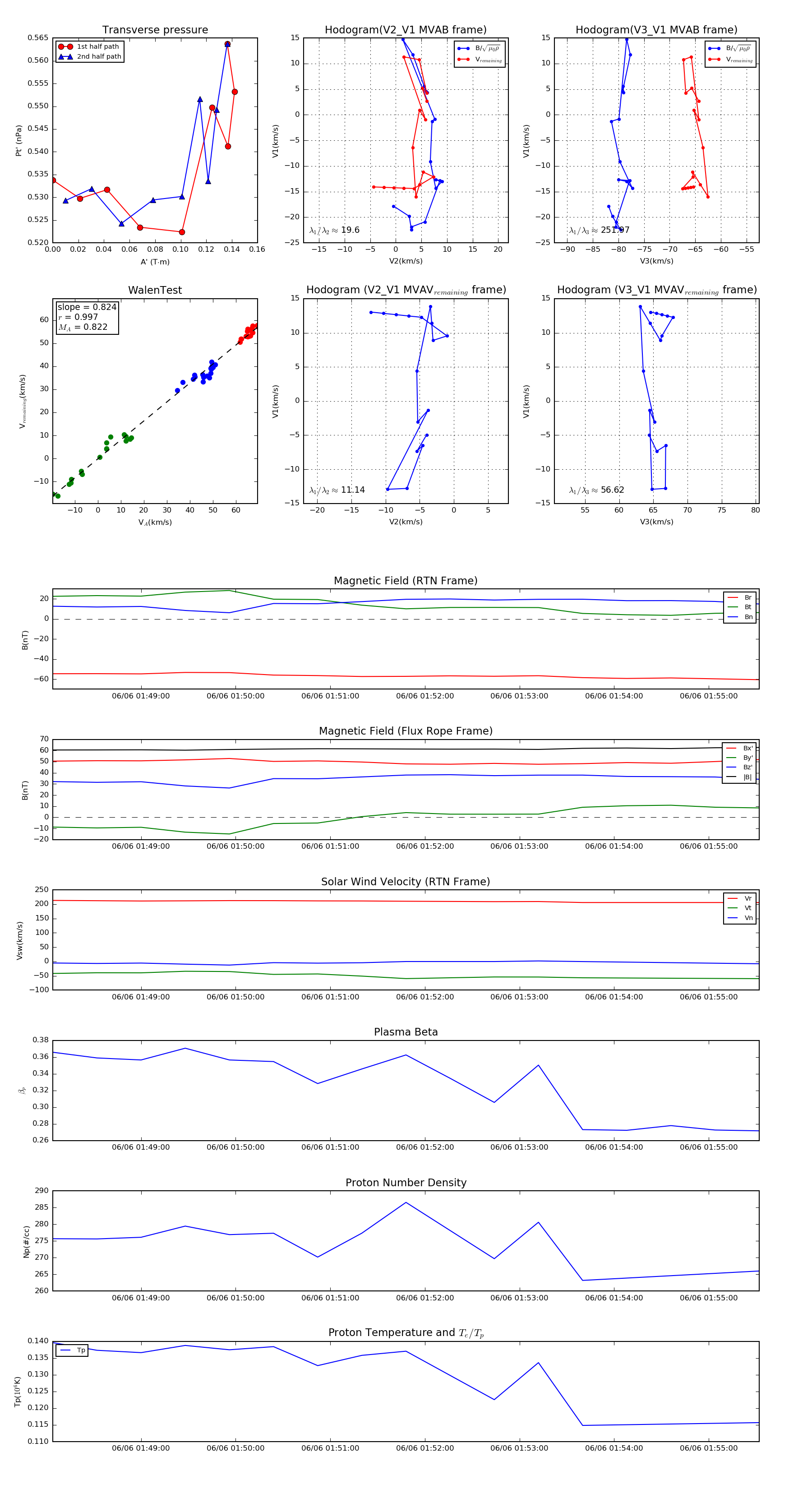Screen dimensions: 812x1489
Task: Click the 'Hodogram(V3_V1 MVAB frame)' title
Action: coord(656,30)
